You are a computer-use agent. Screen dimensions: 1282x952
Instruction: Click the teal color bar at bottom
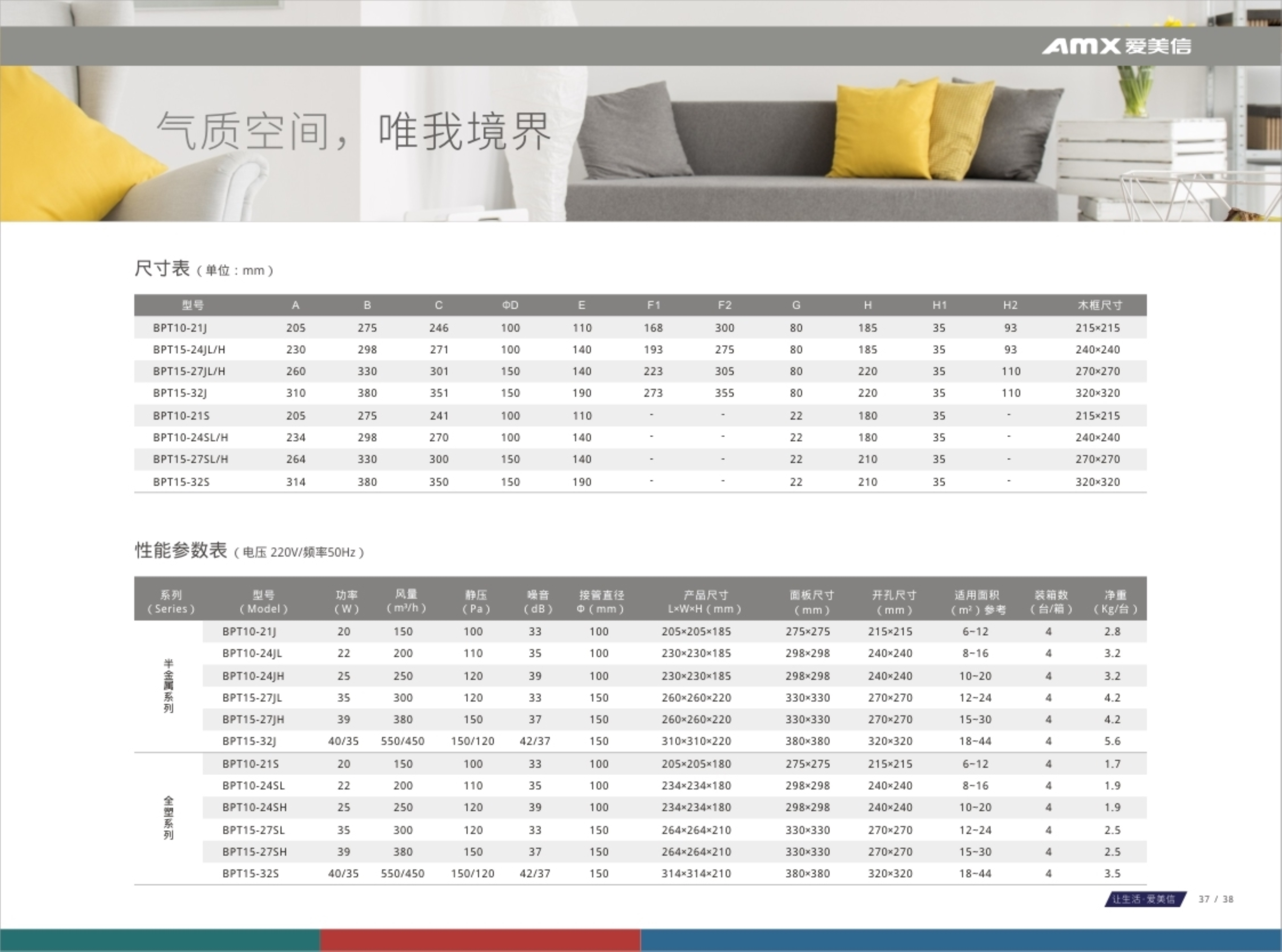pos(160,940)
